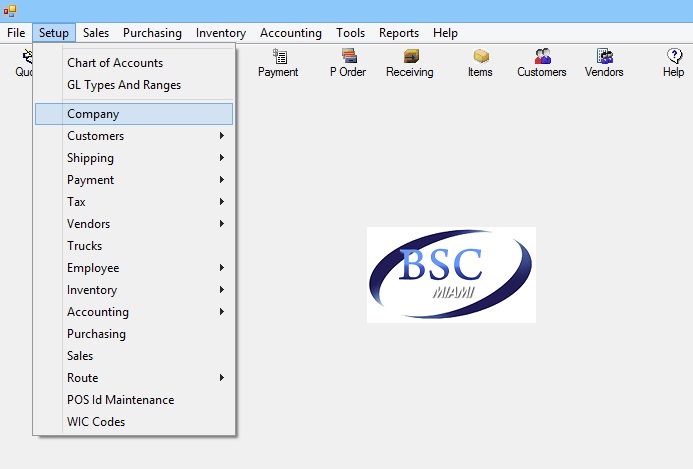693x469 pixels.
Task: Select Sales in the Setup dropdown
Action: [134, 356]
